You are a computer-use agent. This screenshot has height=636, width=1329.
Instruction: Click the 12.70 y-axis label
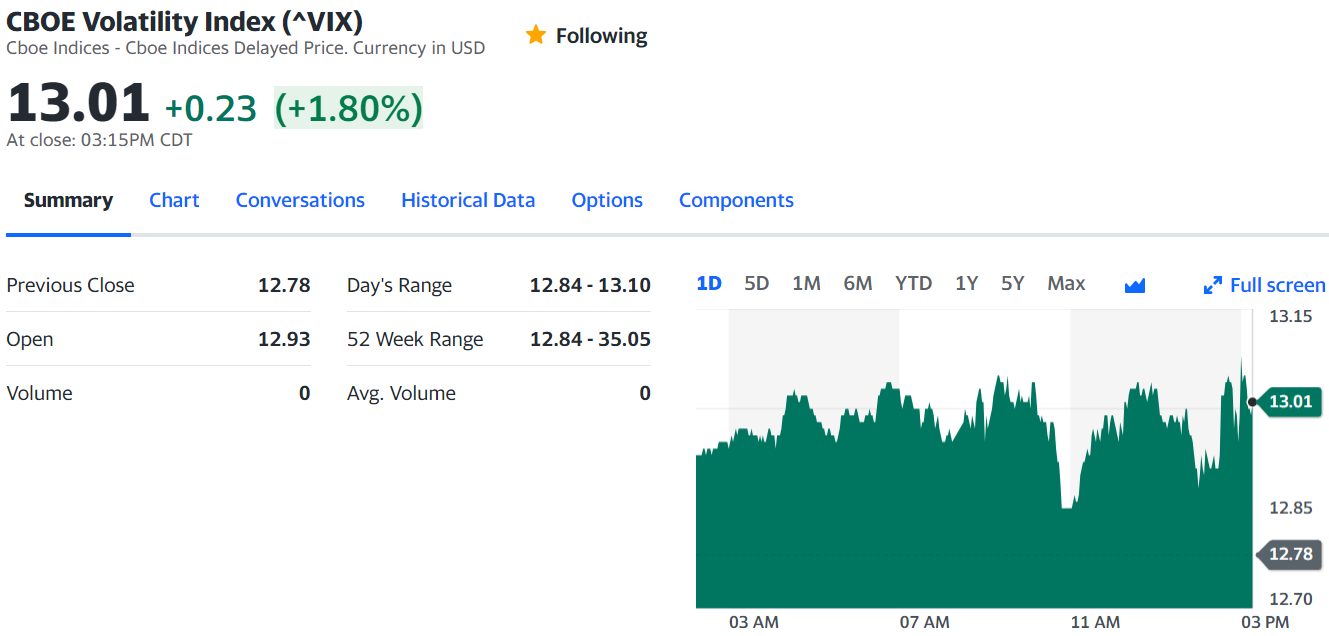pyautogui.click(x=1290, y=599)
